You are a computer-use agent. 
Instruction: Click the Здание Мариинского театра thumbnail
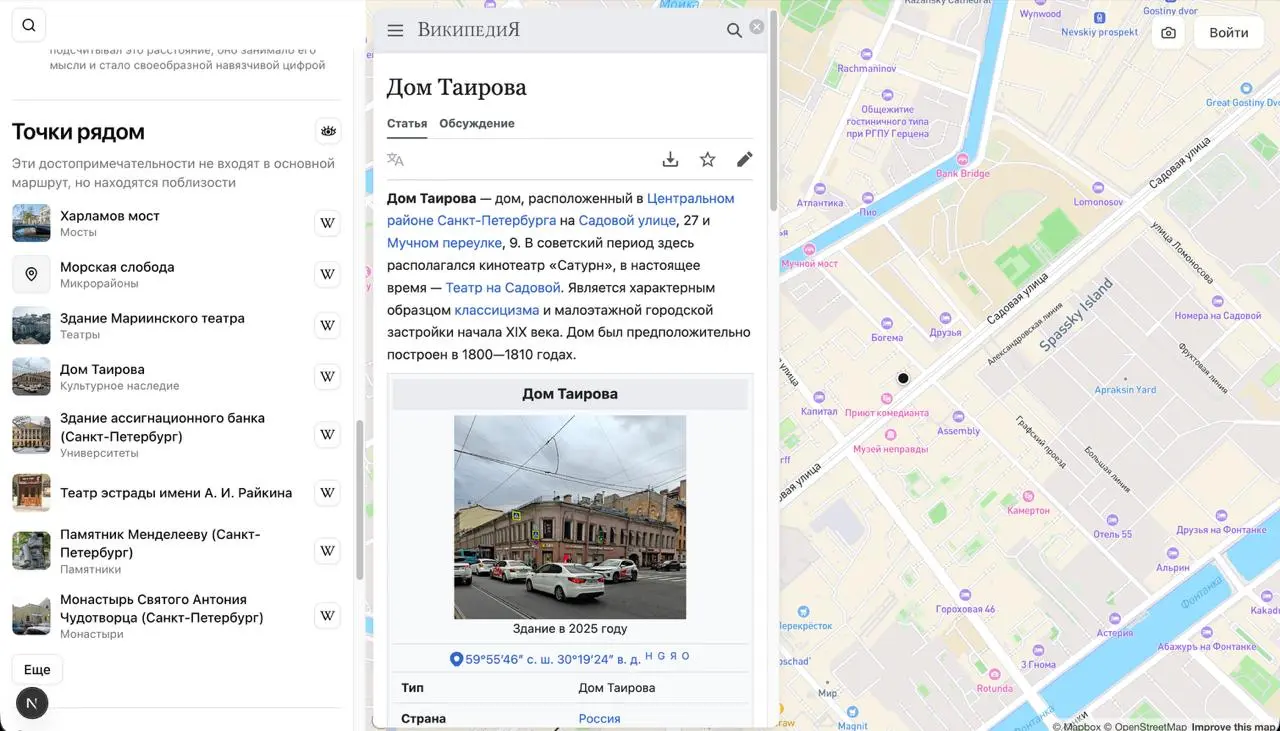31,325
